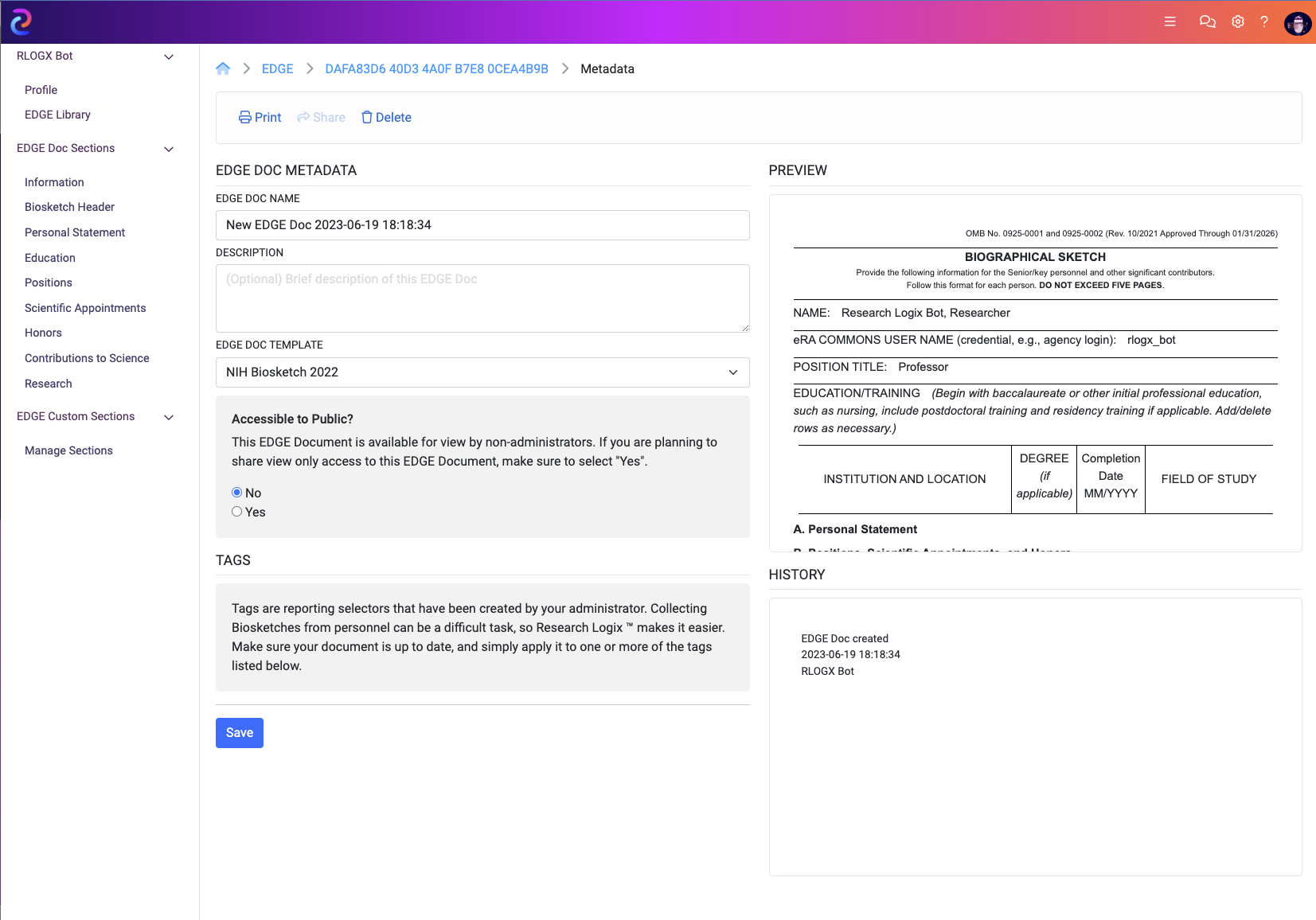Select the No public access option

click(x=236, y=492)
